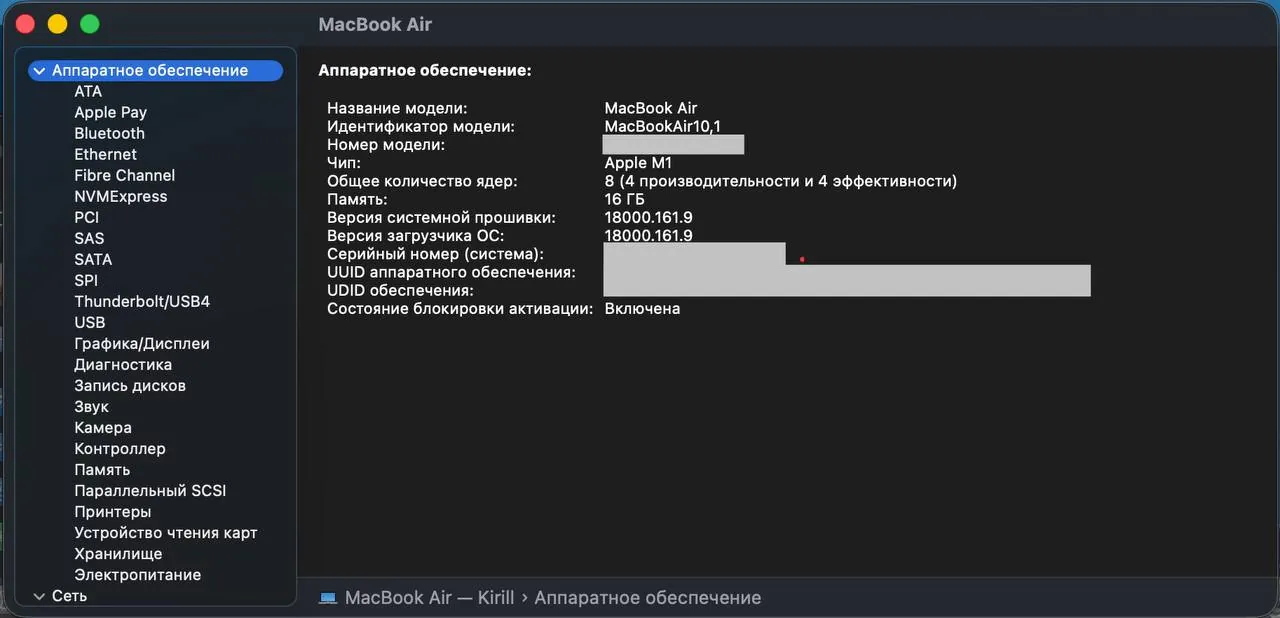Screen dimensions: 1280x618
Task: Click Версия загрузчика ОС value 18000.161.9
Action: 649,235
